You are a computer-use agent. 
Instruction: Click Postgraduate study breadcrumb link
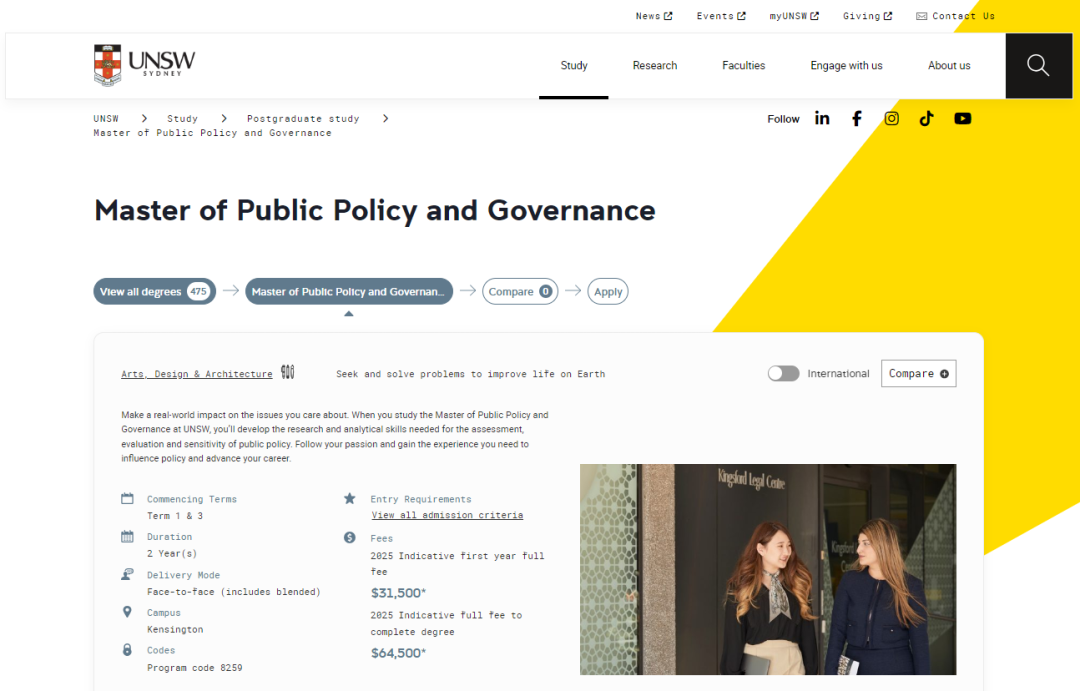pyautogui.click(x=303, y=118)
